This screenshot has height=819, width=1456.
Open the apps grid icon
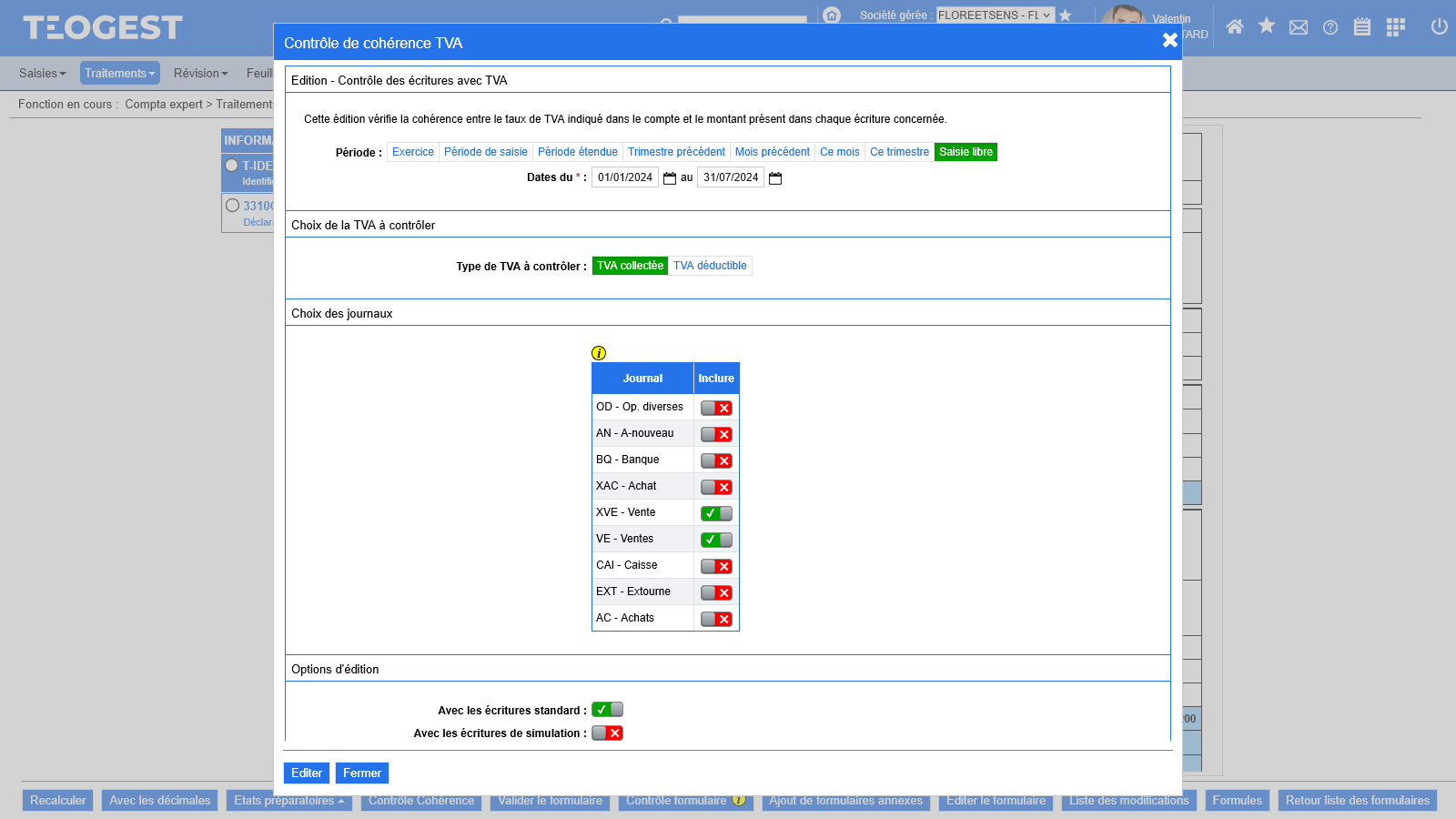coord(1395,27)
